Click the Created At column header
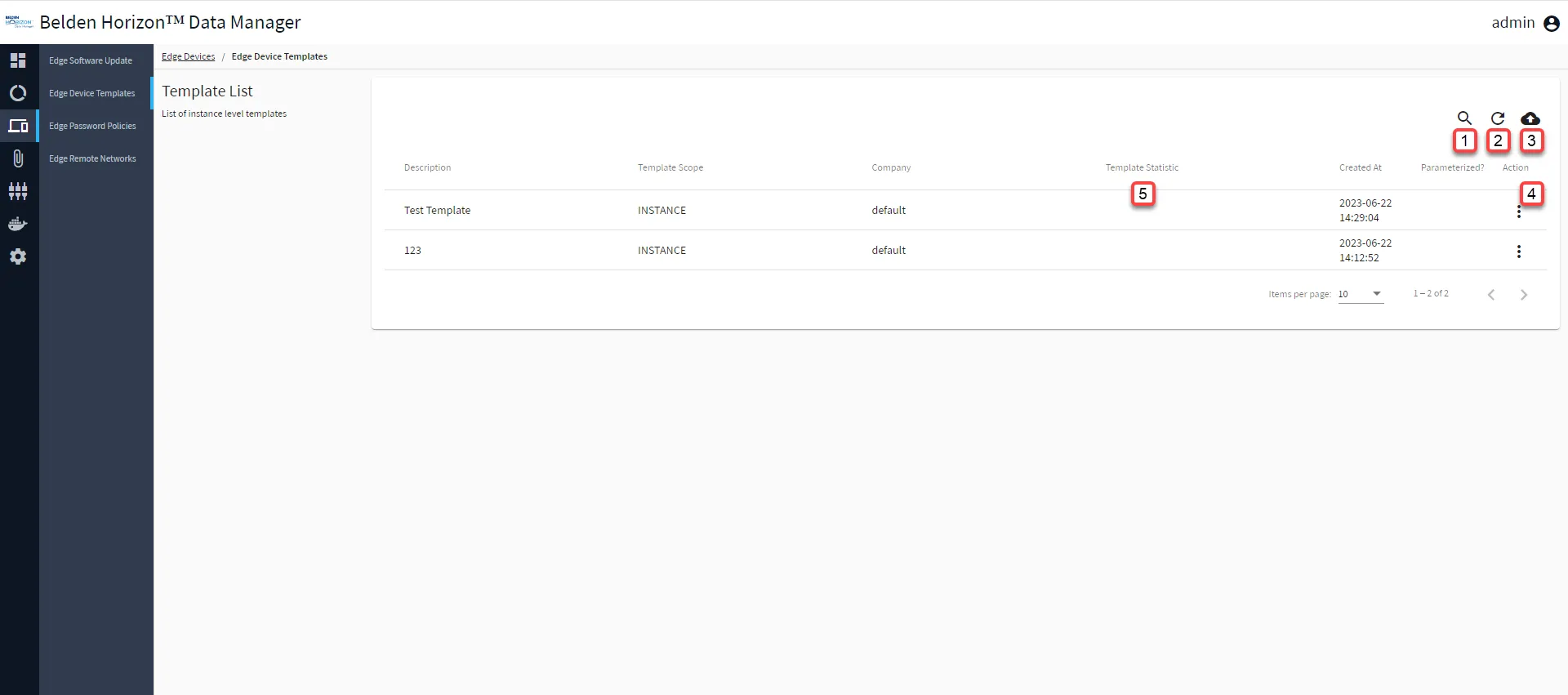Image resolution: width=1568 pixels, height=695 pixels. [1361, 167]
